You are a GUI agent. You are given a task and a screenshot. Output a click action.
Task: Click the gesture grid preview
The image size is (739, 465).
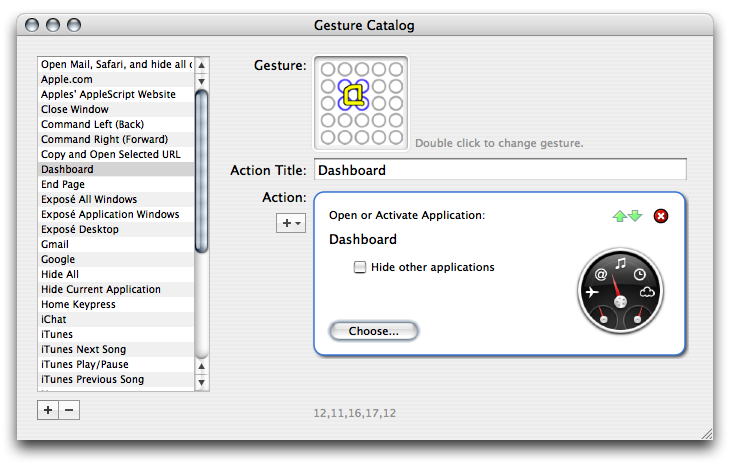point(361,103)
